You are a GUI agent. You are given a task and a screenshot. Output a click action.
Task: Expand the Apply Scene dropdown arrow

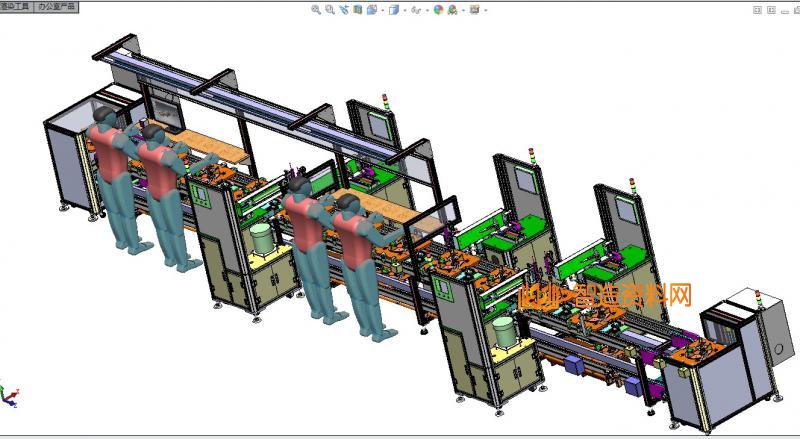[461, 10]
